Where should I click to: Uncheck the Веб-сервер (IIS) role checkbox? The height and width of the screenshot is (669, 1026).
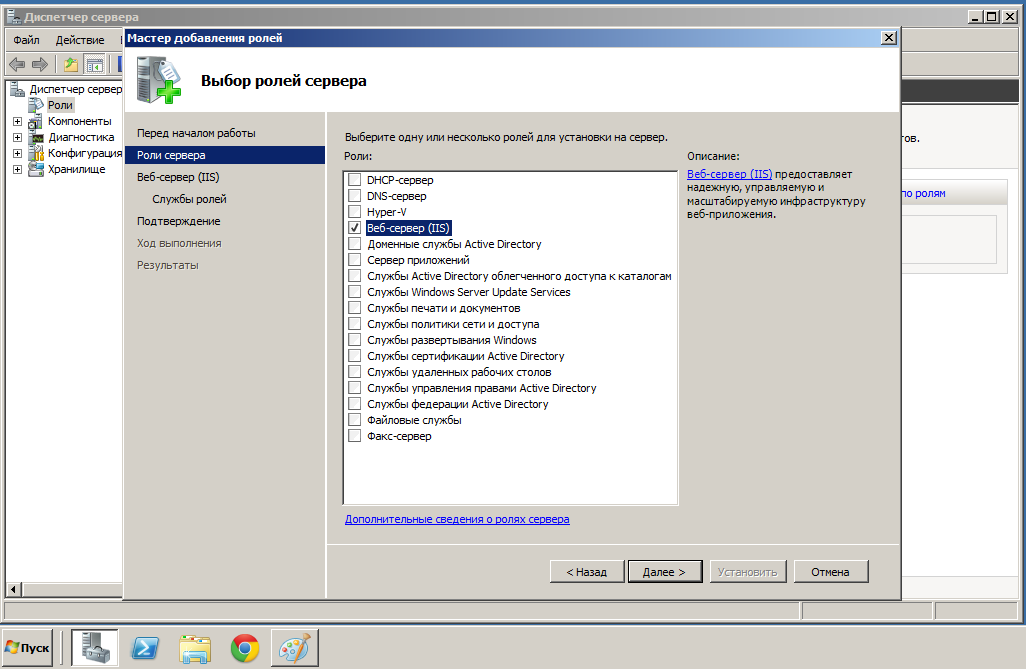pyautogui.click(x=354, y=228)
